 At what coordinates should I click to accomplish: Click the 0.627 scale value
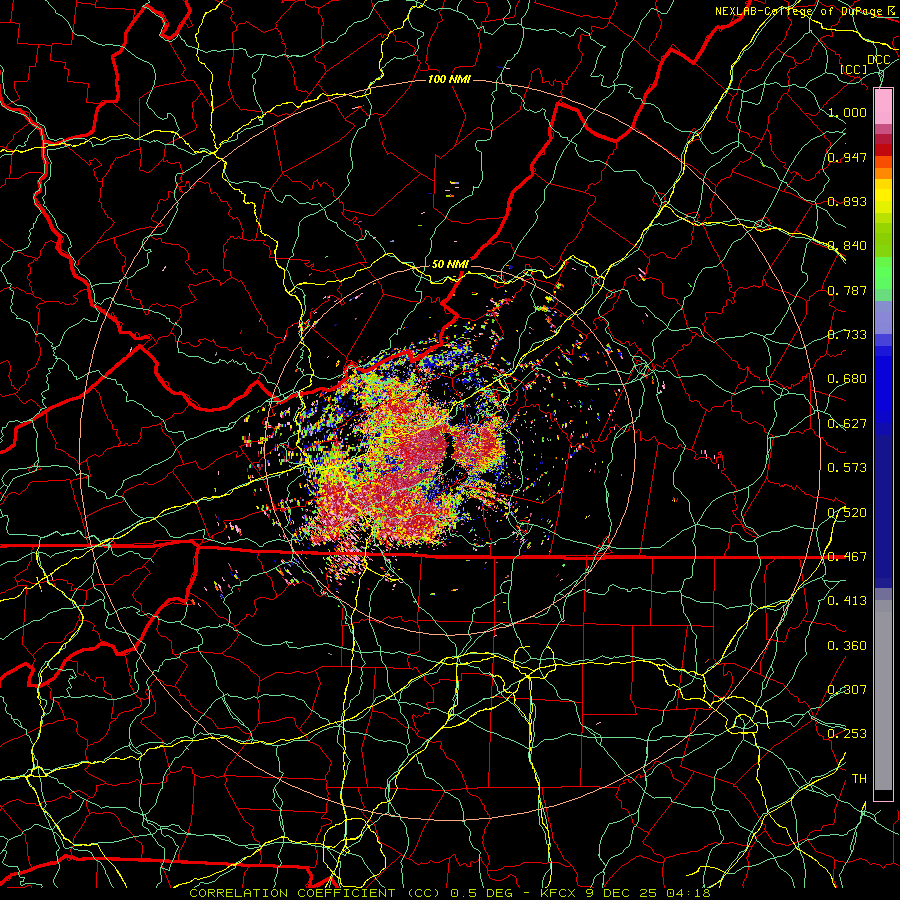point(847,424)
